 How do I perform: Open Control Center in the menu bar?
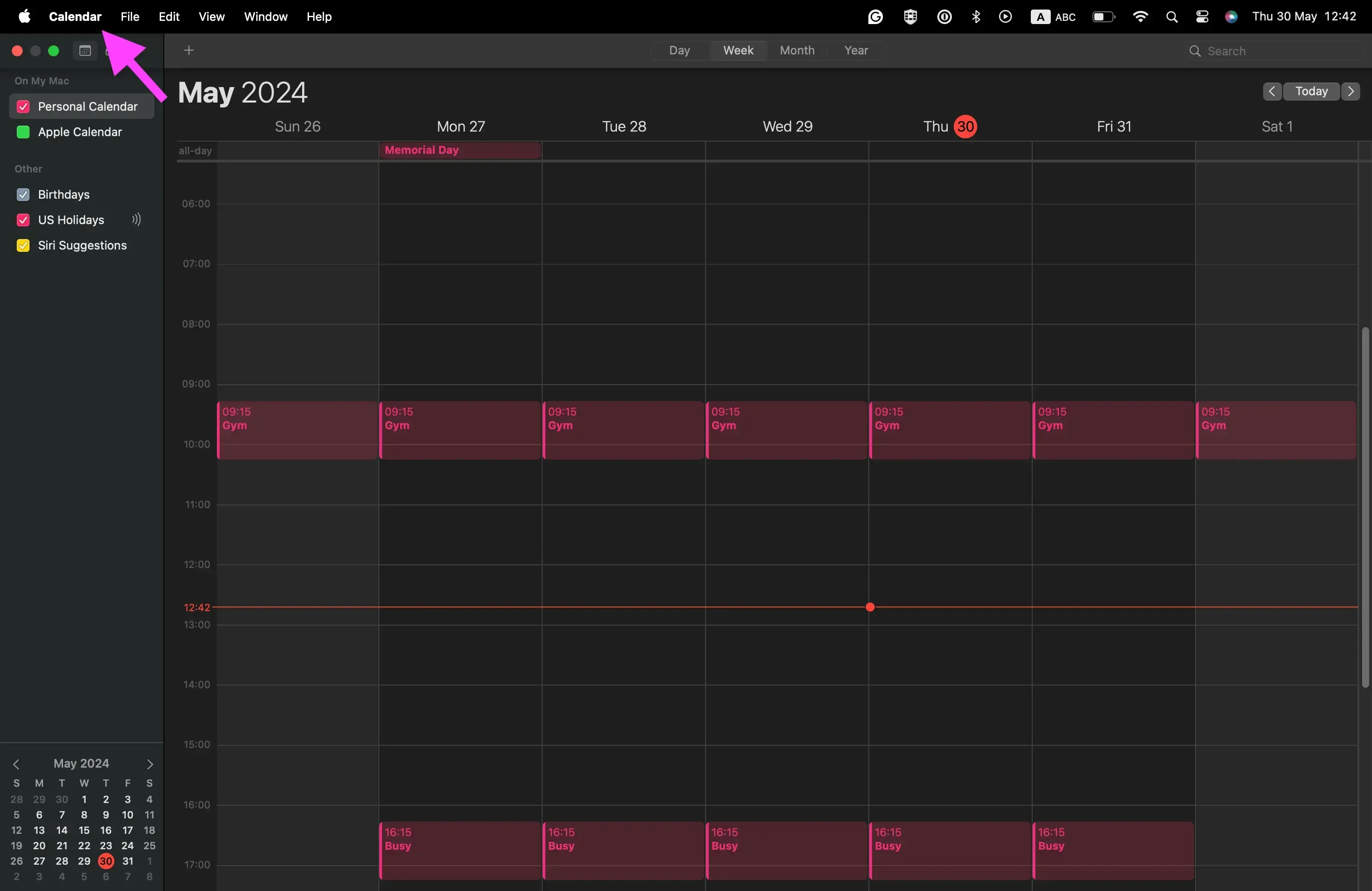(1202, 16)
